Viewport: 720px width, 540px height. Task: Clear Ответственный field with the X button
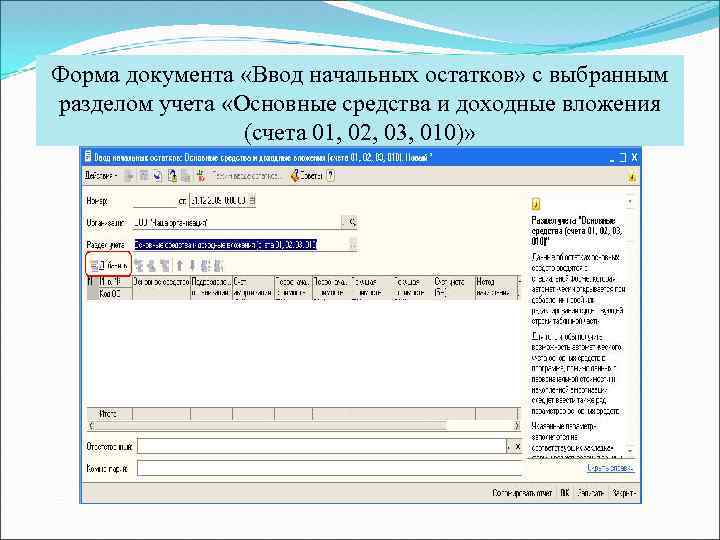tap(518, 446)
